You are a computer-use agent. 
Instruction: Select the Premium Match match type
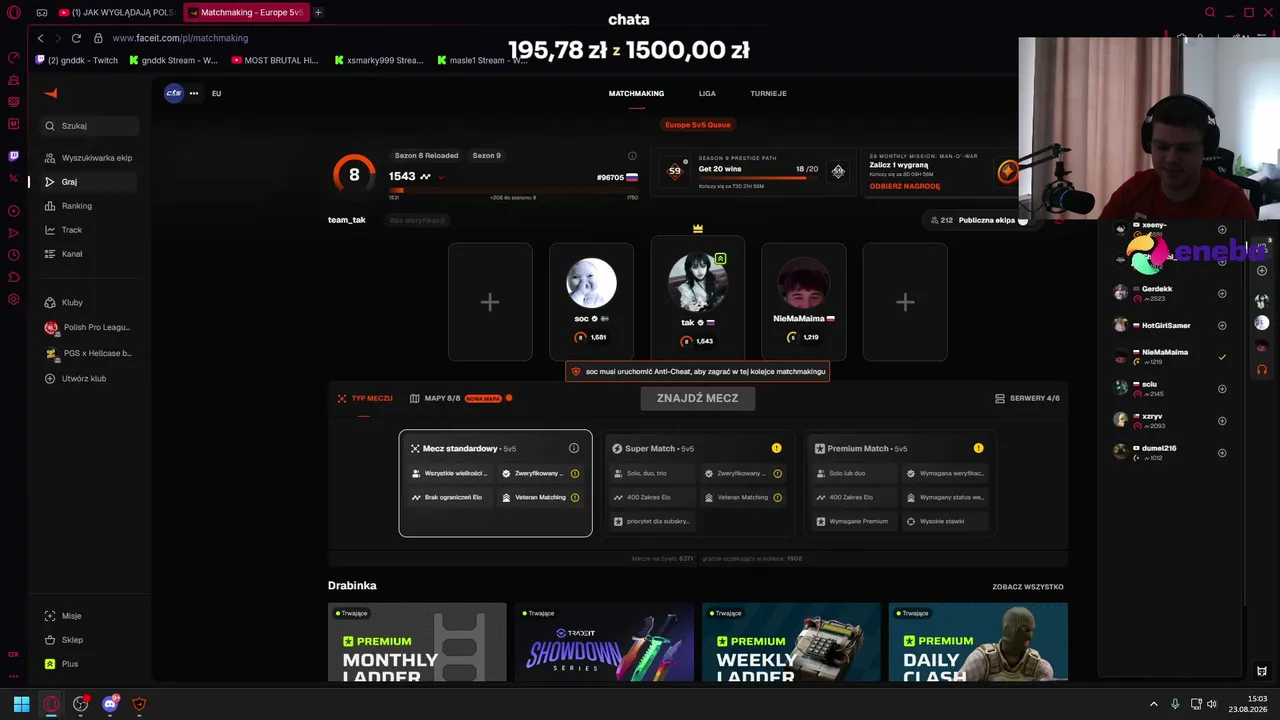899,483
